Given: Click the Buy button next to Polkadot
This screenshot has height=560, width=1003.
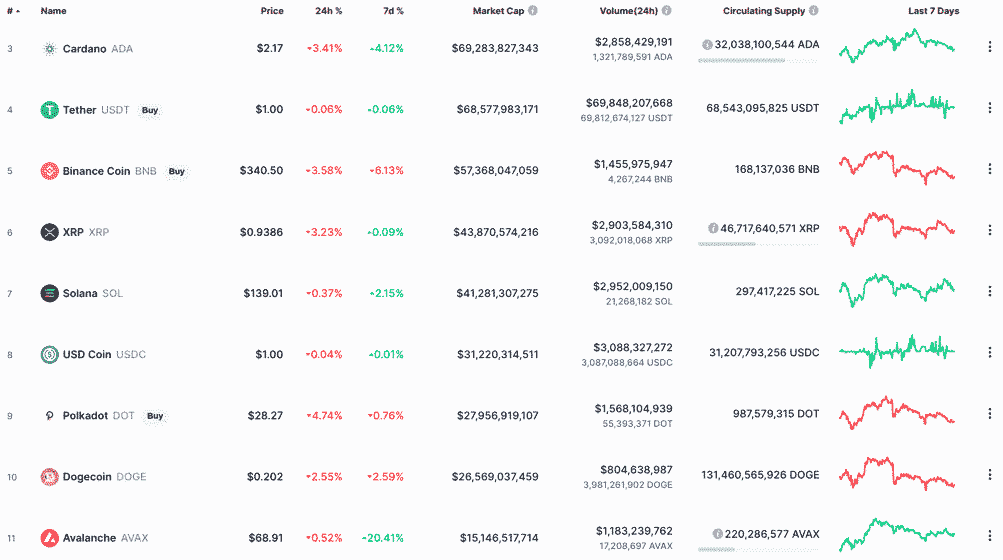Looking at the screenshot, I should pyautogui.click(x=155, y=415).
